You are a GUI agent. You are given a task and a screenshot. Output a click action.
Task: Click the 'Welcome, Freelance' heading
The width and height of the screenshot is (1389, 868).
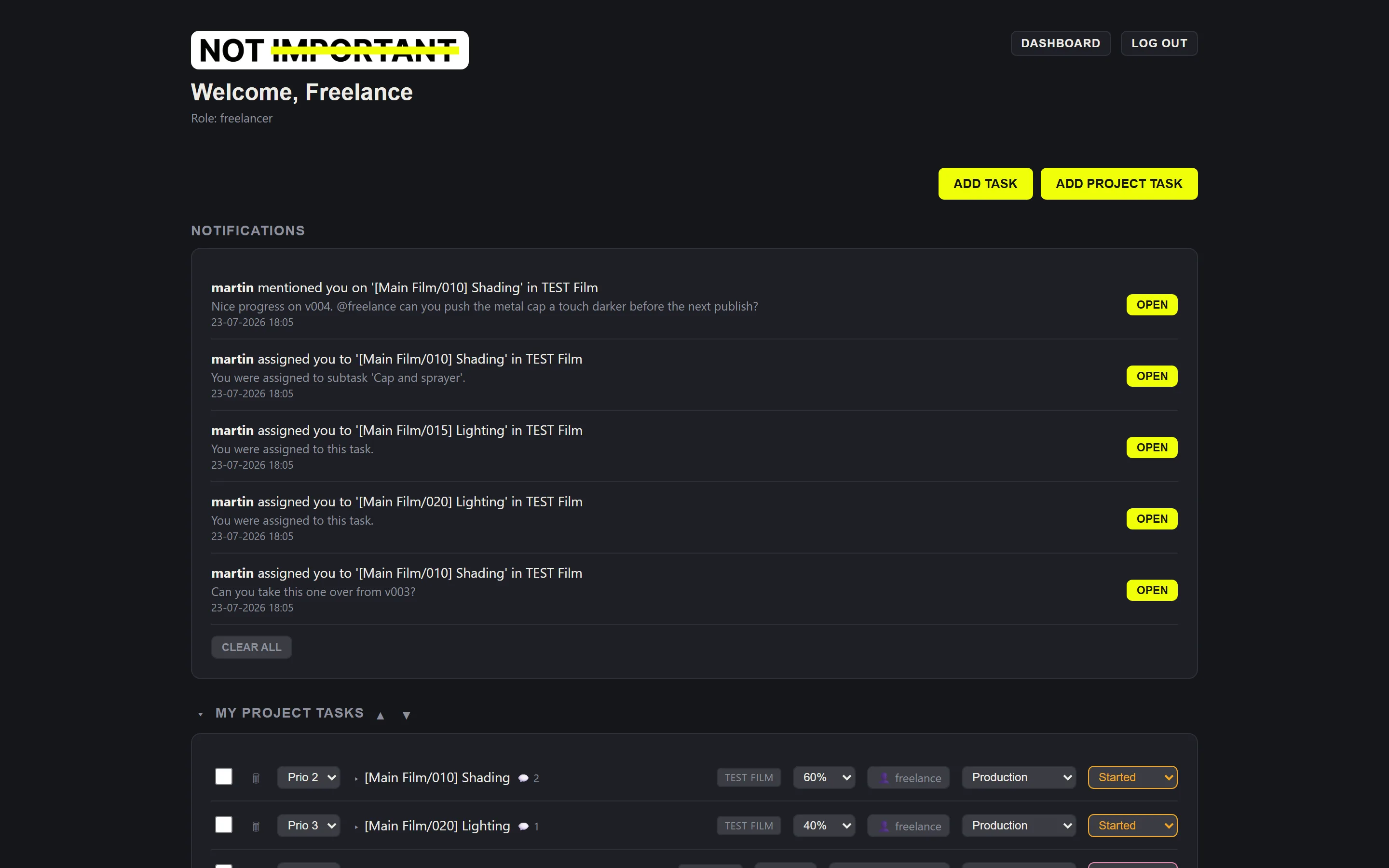301,93
